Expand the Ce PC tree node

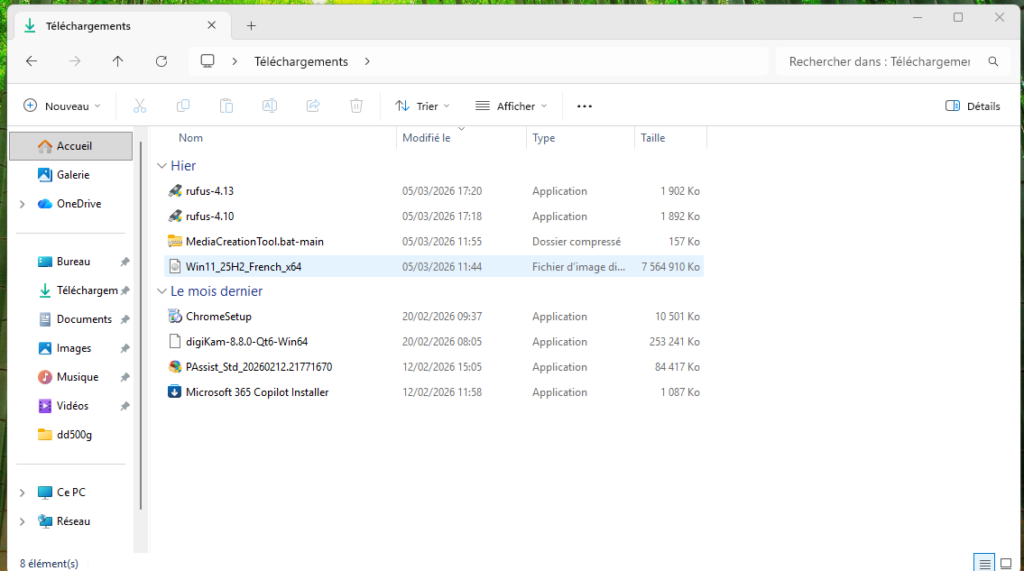point(22,492)
